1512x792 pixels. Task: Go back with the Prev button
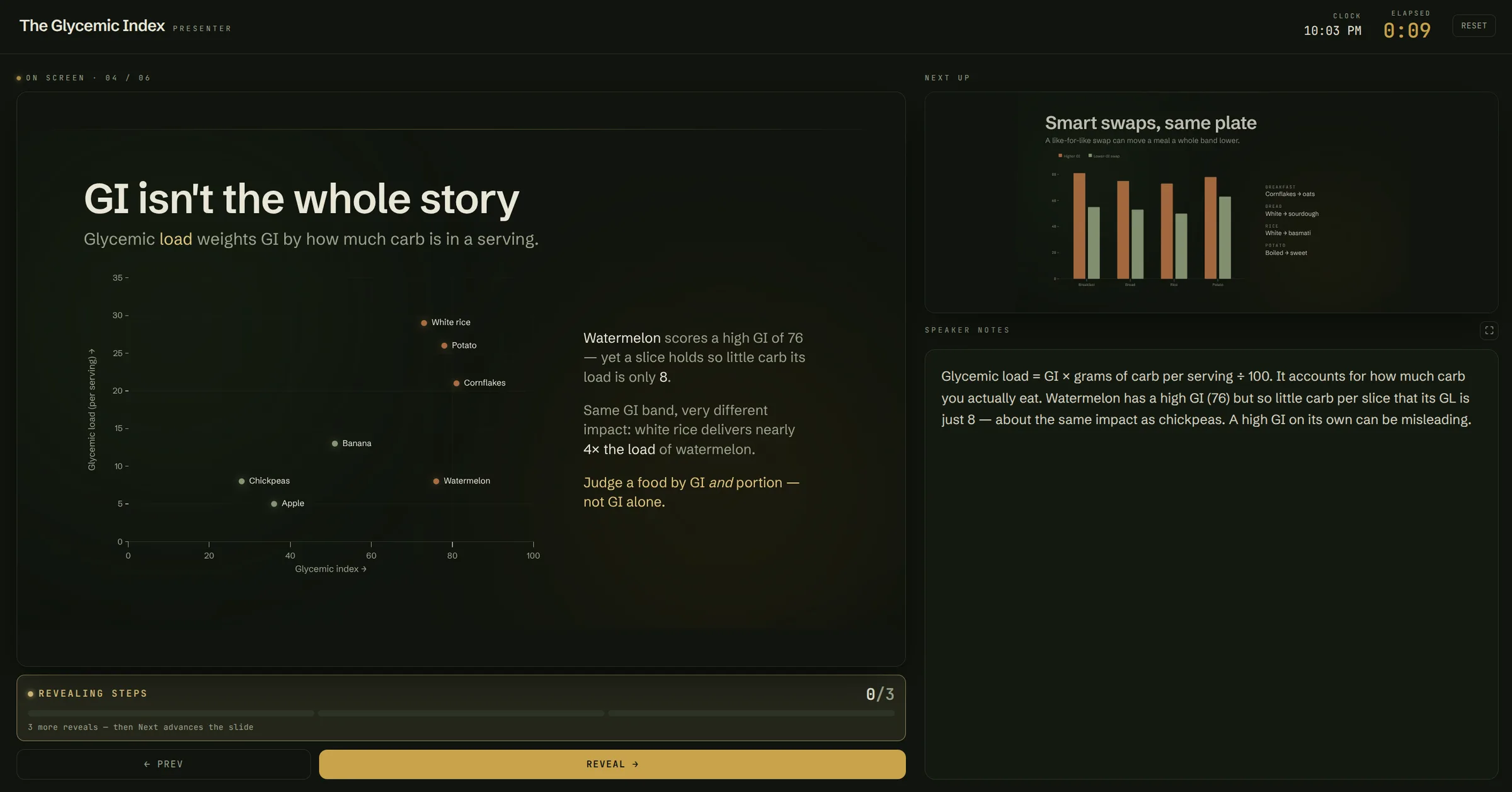164,764
